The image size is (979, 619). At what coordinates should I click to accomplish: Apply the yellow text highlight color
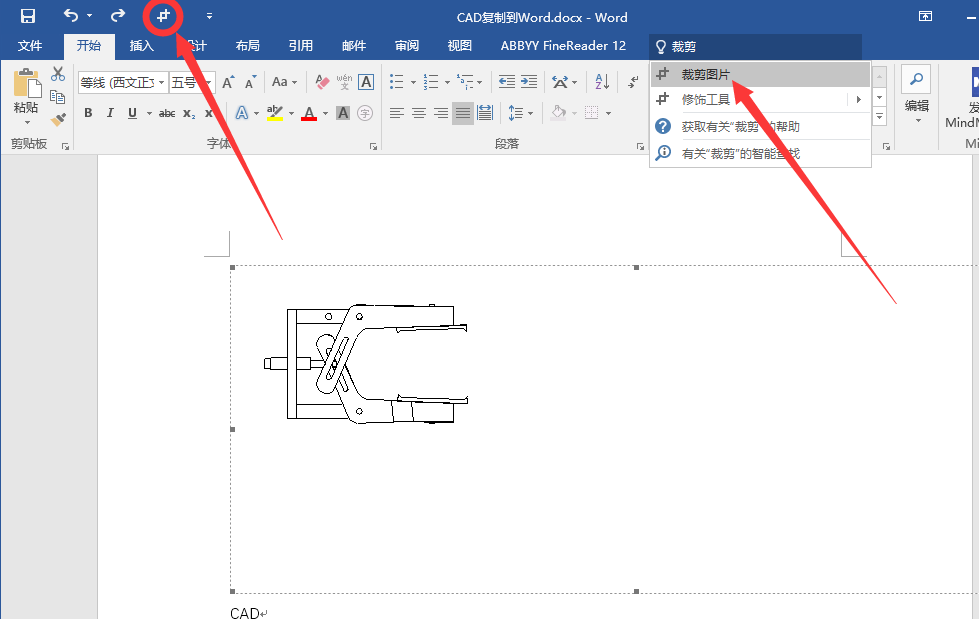(x=275, y=113)
